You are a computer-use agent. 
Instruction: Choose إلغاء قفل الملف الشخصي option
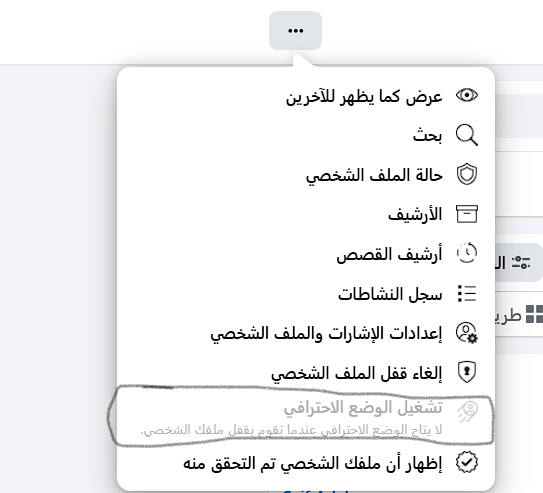pos(306,373)
